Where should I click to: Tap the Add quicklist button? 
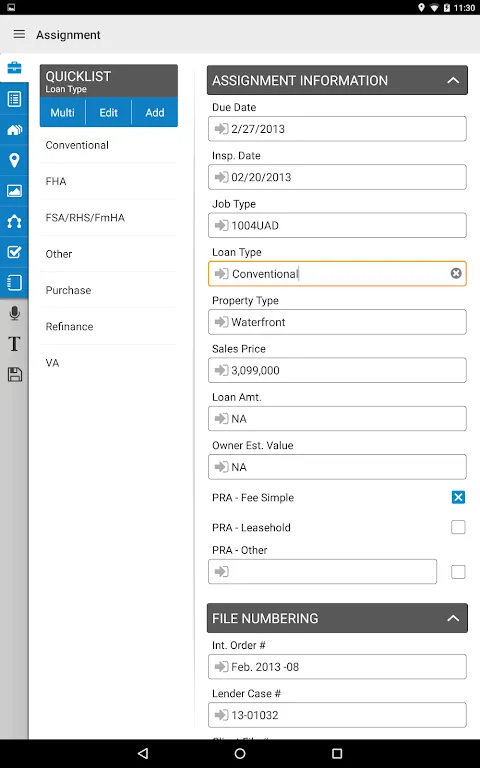pyautogui.click(x=155, y=112)
